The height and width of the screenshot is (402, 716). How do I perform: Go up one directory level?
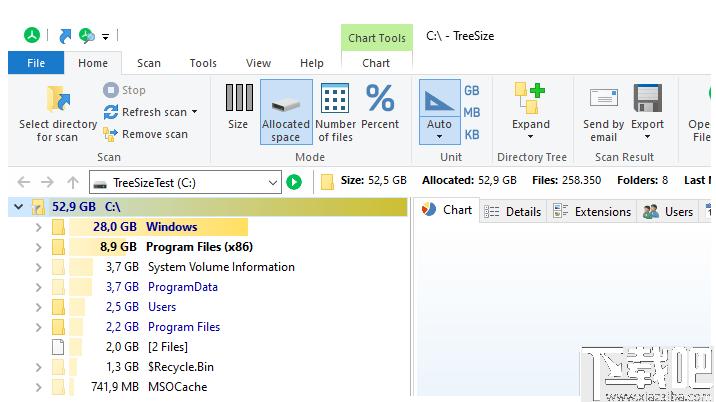tap(73, 183)
